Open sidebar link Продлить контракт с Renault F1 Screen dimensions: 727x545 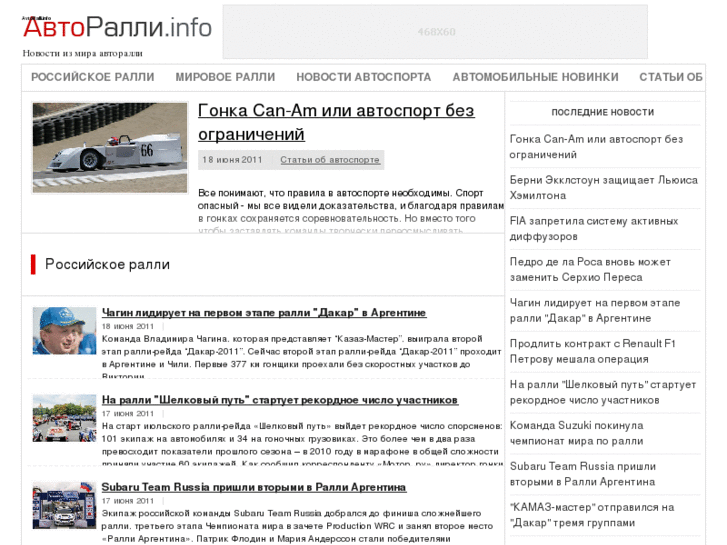click(593, 351)
